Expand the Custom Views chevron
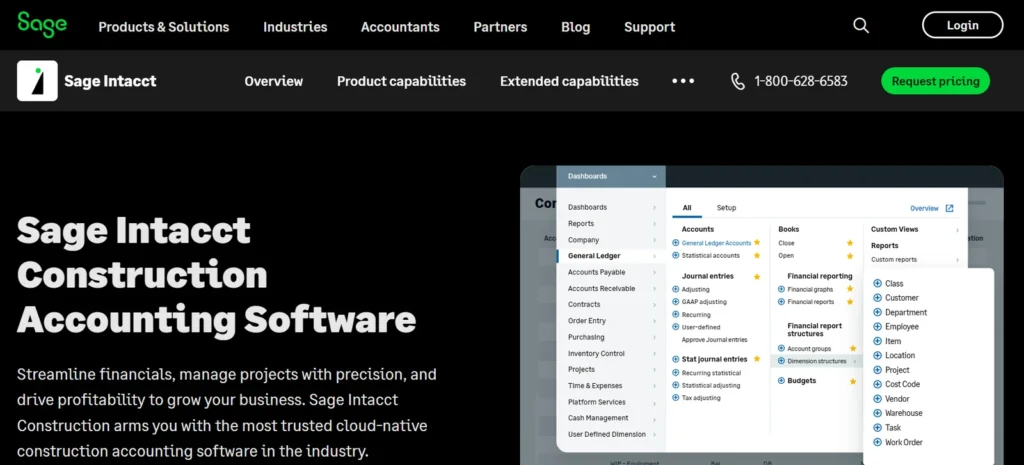1024x465 pixels. coord(957,230)
